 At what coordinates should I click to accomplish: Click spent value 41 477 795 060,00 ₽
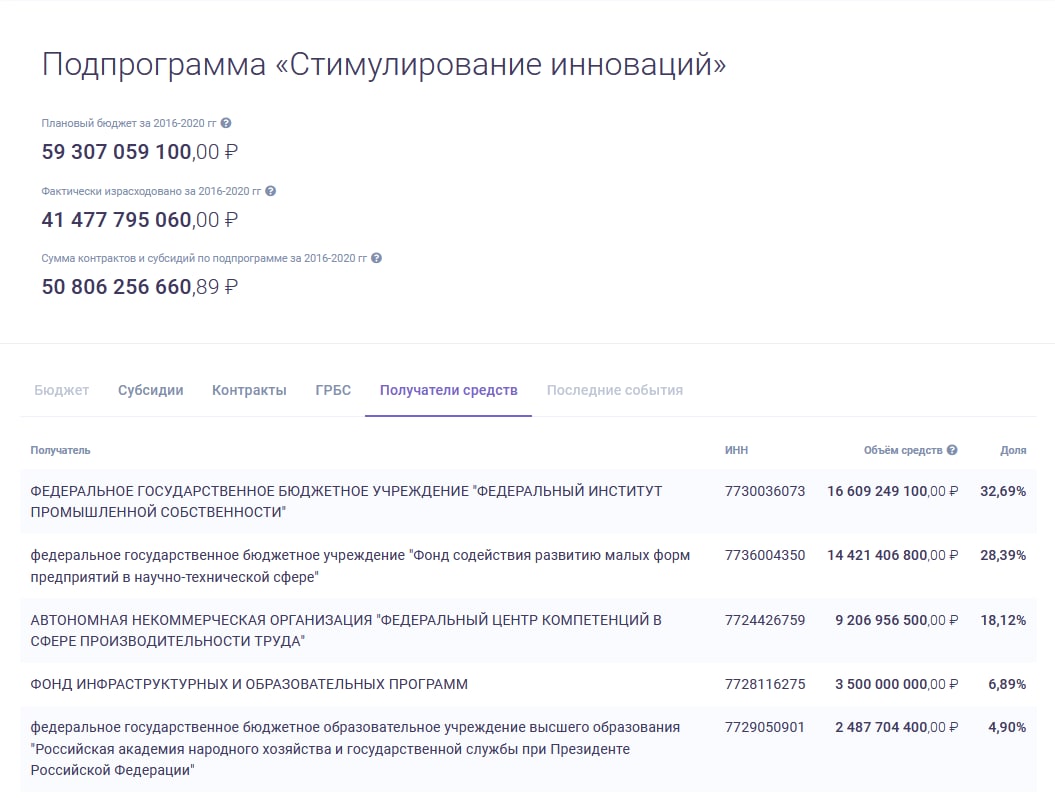(x=139, y=220)
